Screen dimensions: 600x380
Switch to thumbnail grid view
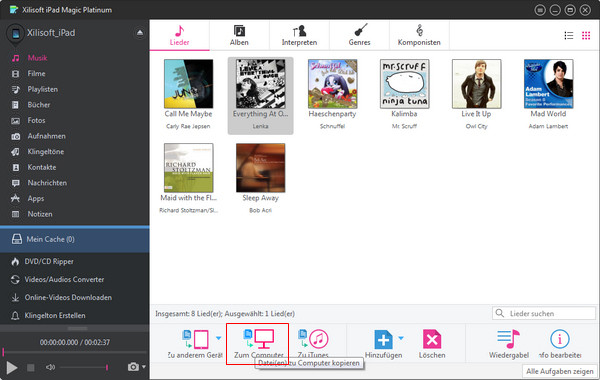pos(586,36)
